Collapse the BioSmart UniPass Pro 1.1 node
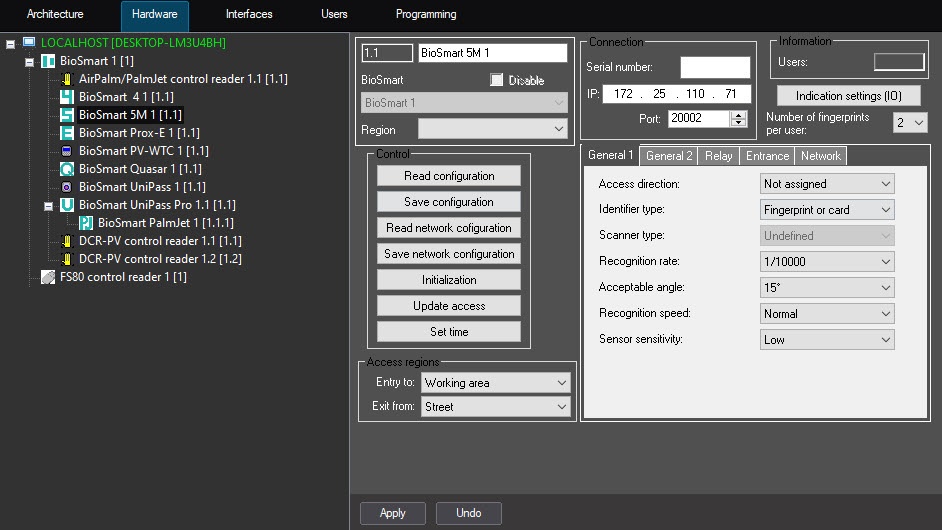This screenshot has height=530, width=942. (49, 205)
